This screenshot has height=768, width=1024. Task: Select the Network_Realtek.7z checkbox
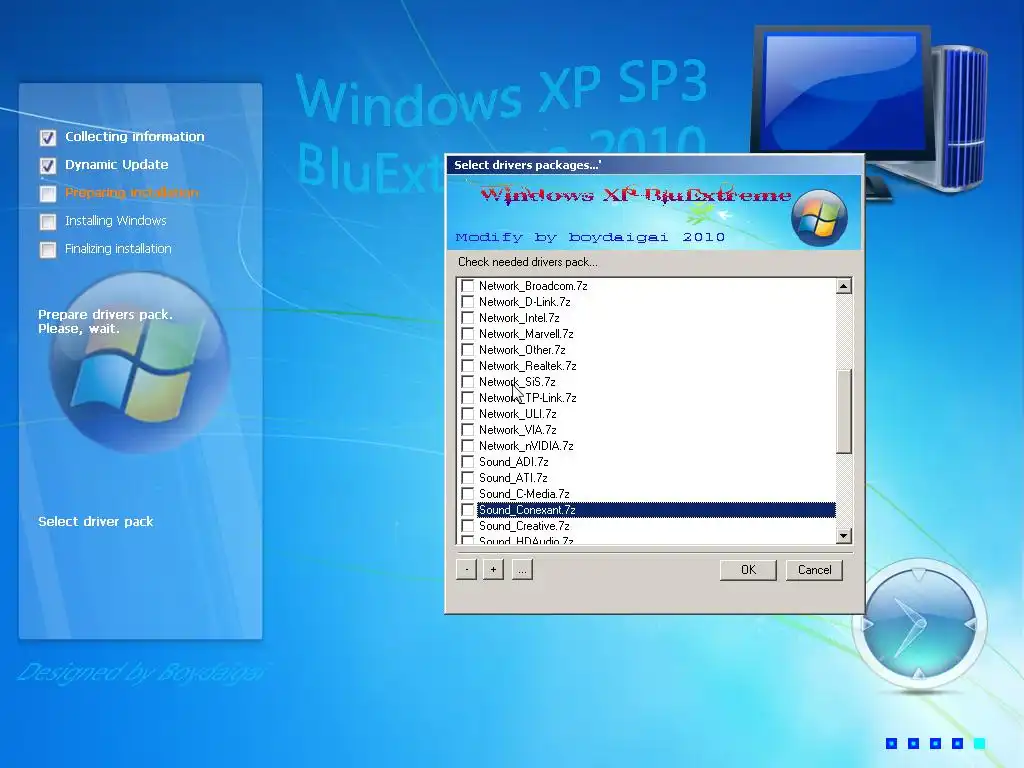(468, 366)
